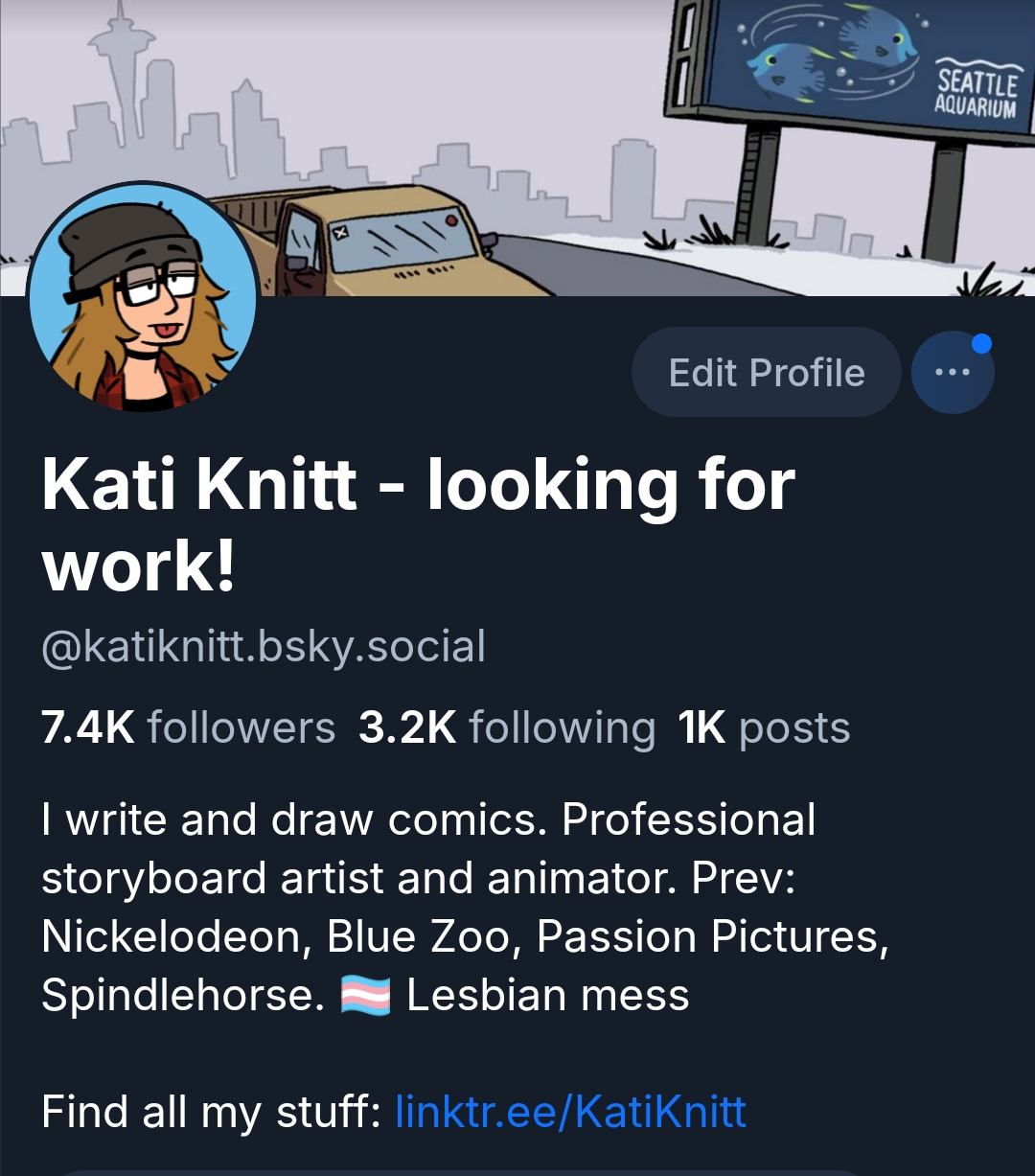Image resolution: width=1035 pixels, height=1176 pixels.
Task: Click Blue Zoo in the bio text
Action: [419, 937]
